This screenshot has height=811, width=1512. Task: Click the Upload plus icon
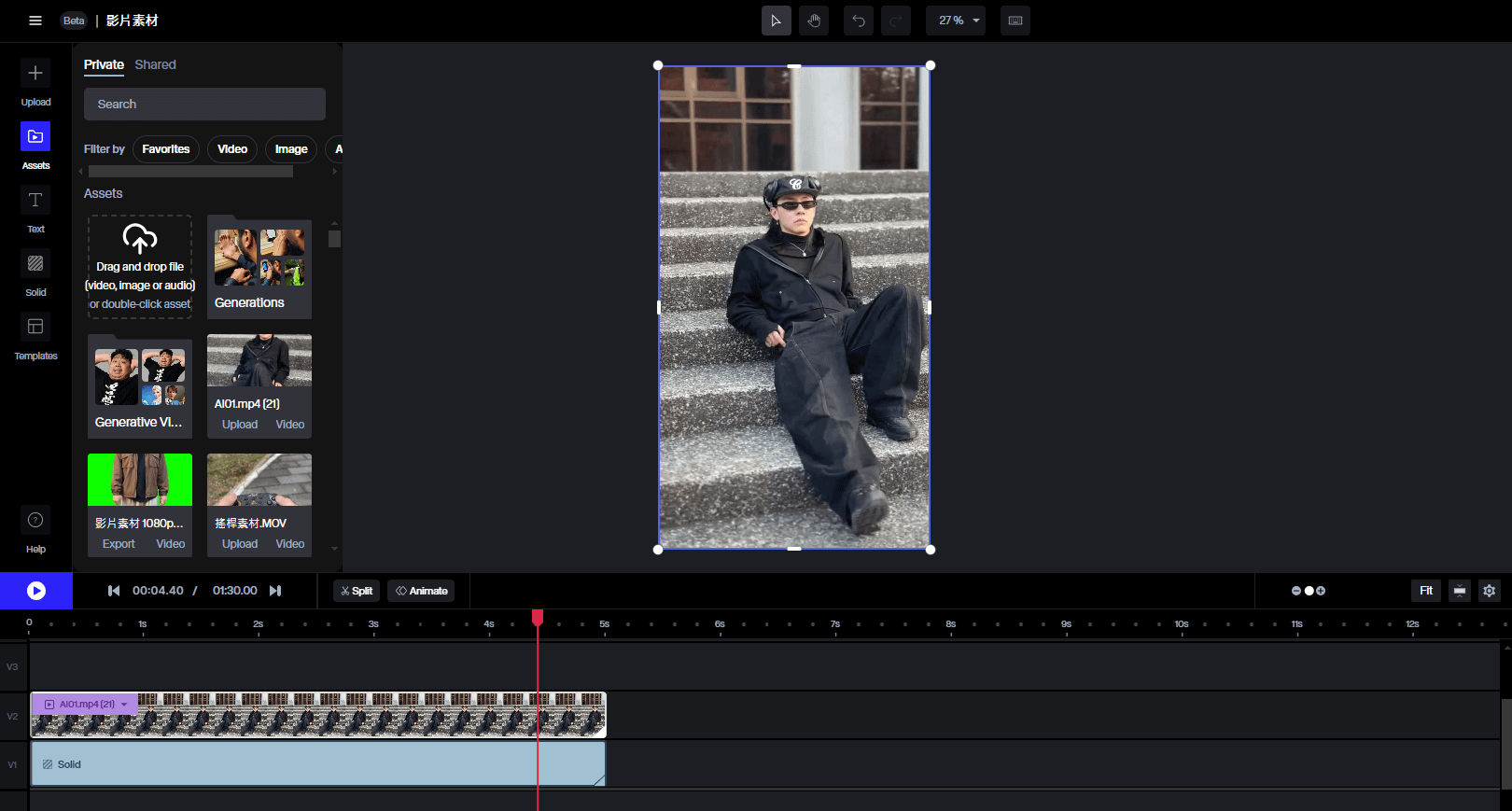click(35, 73)
